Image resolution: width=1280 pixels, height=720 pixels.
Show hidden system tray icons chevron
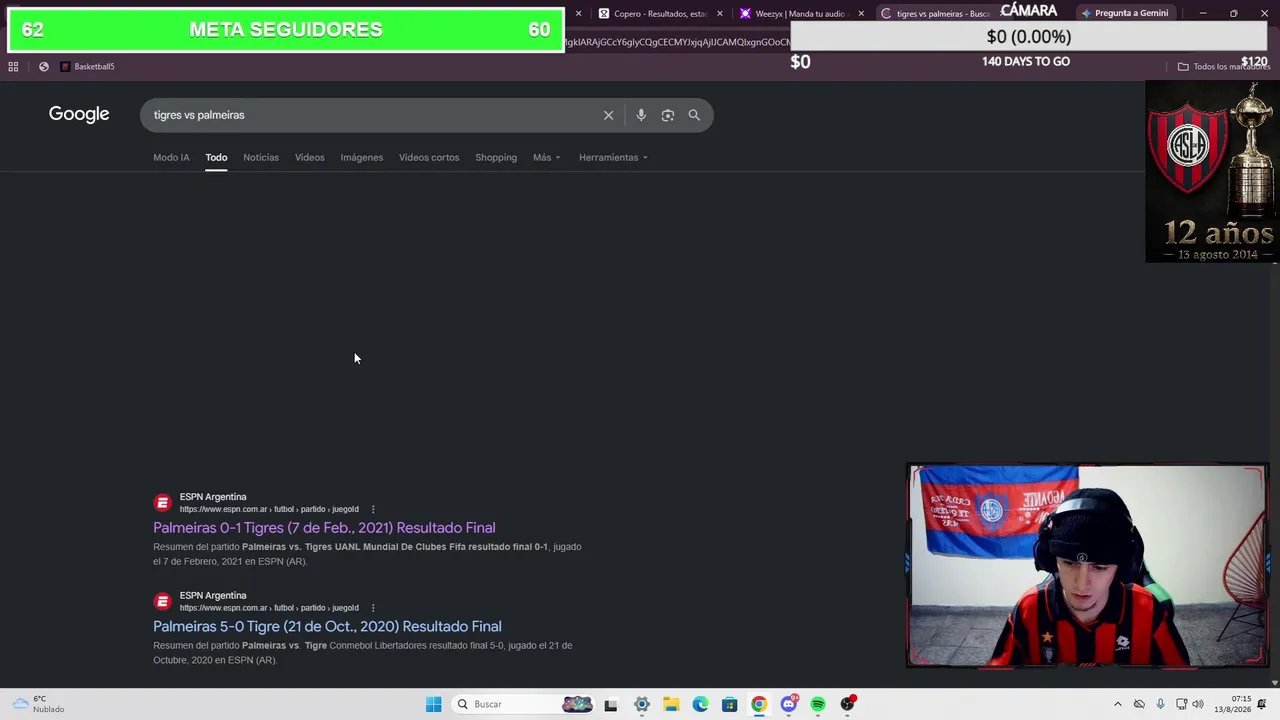[1118, 704]
